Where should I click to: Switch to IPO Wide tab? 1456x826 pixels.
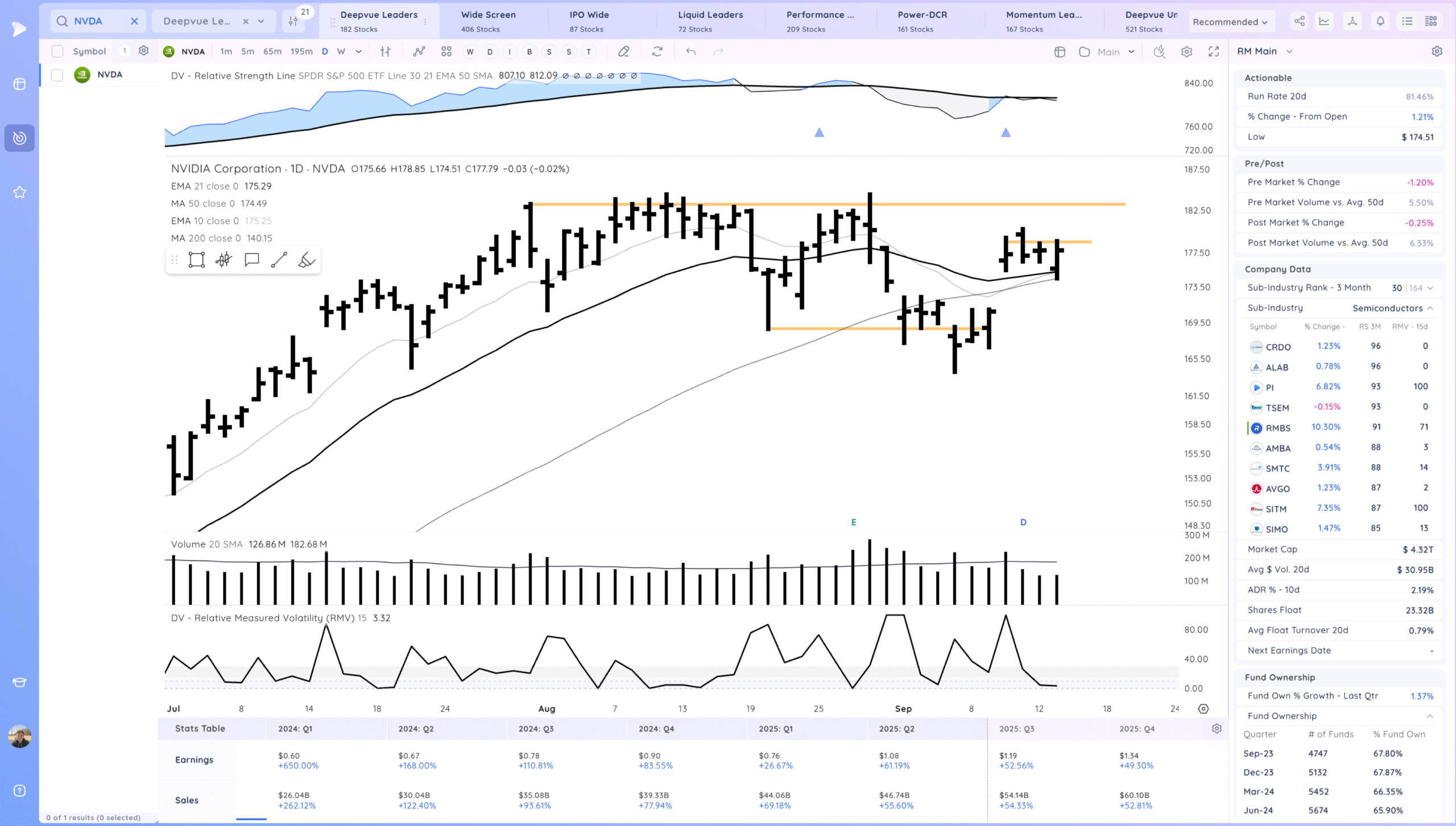[x=589, y=21]
